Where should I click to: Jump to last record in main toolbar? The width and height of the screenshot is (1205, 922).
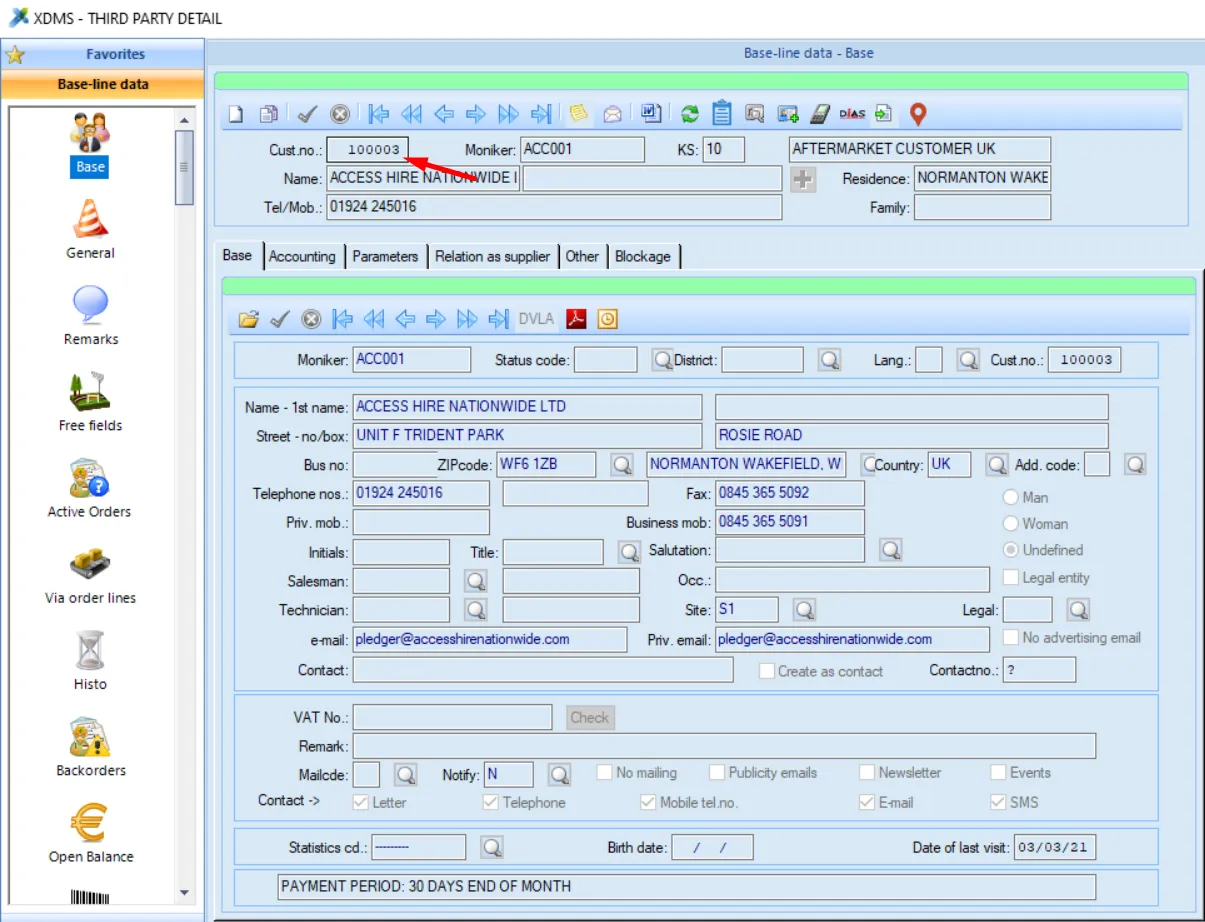coord(541,114)
